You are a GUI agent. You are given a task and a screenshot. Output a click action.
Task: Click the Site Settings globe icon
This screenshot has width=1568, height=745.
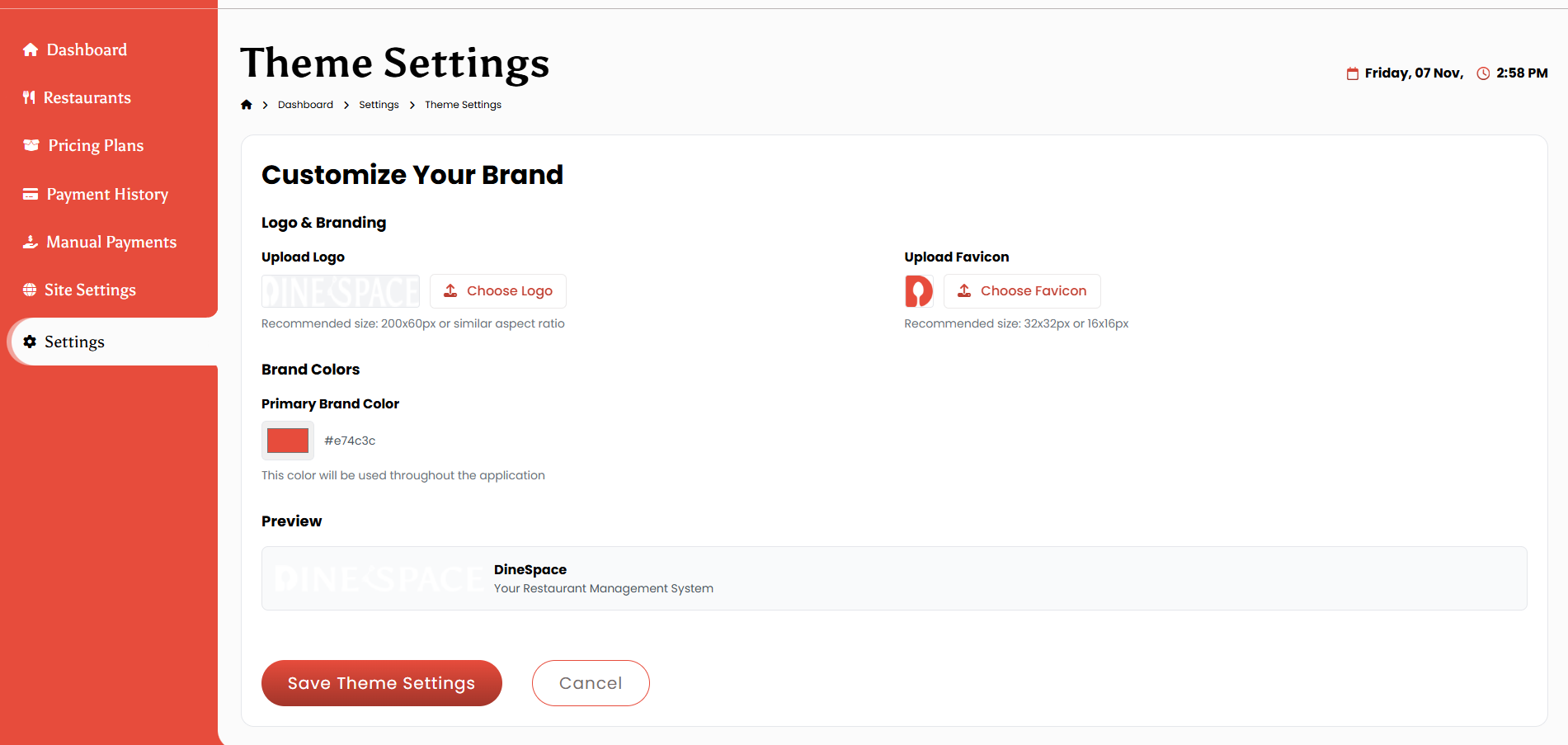point(30,290)
